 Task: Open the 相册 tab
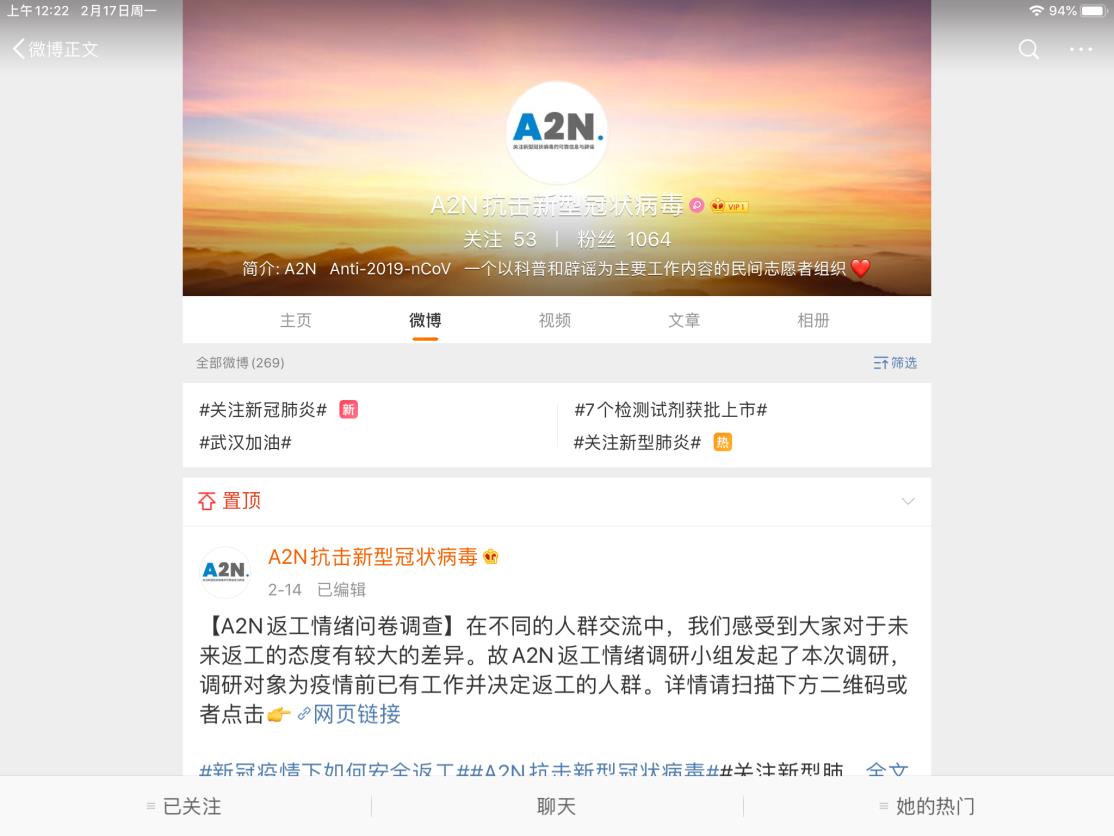pyautogui.click(x=813, y=320)
